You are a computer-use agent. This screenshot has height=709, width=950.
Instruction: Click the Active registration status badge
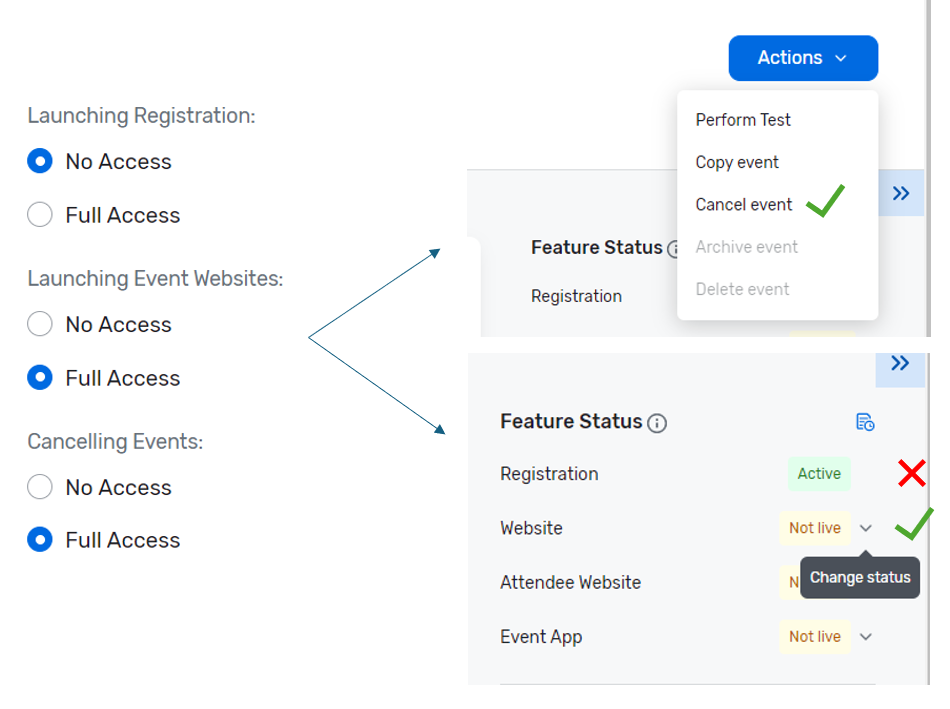click(x=819, y=474)
